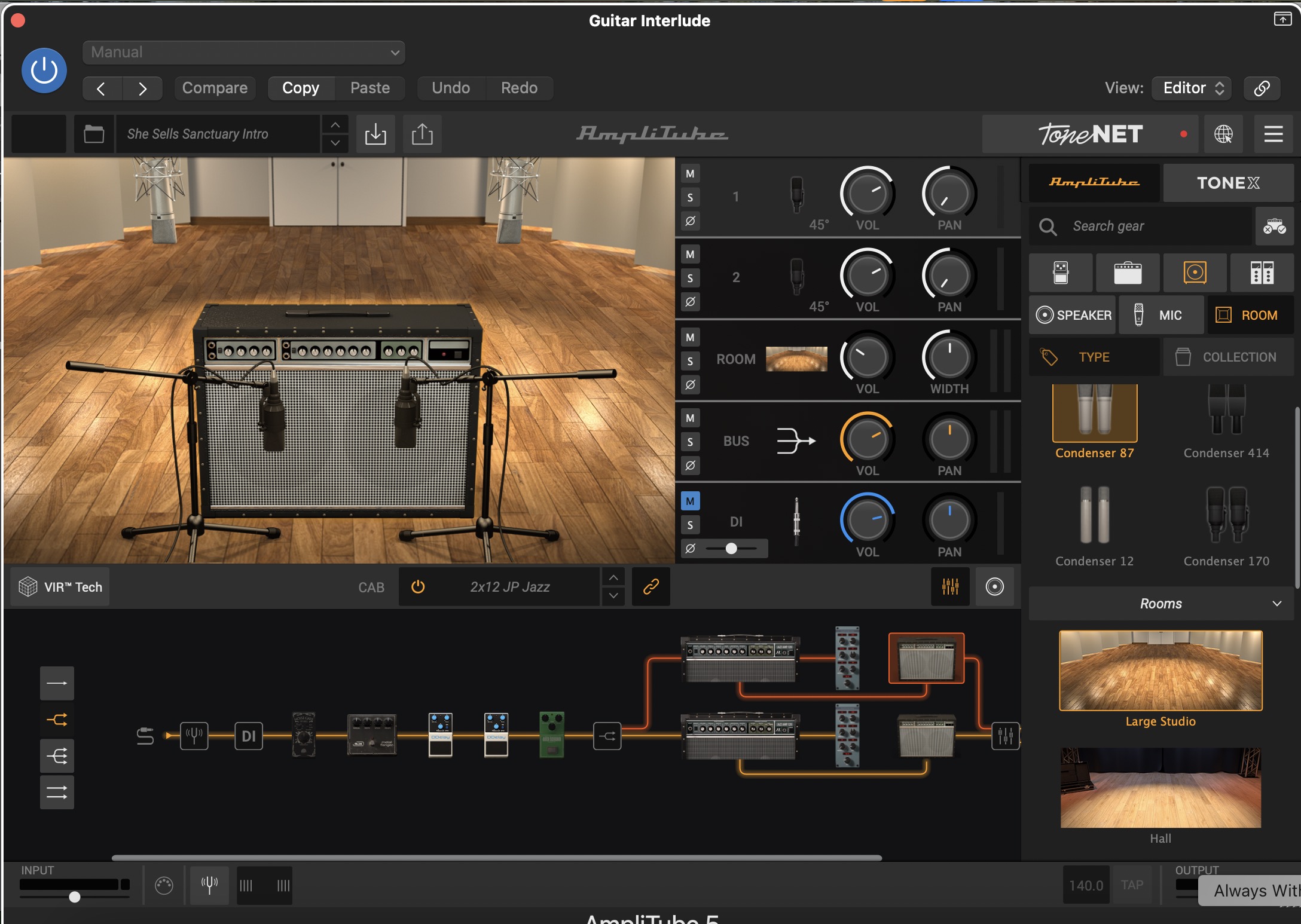Image resolution: width=1301 pixels, height=924 pixels.
Task: Open the ToneNET panel
Action: point(1091,134)
